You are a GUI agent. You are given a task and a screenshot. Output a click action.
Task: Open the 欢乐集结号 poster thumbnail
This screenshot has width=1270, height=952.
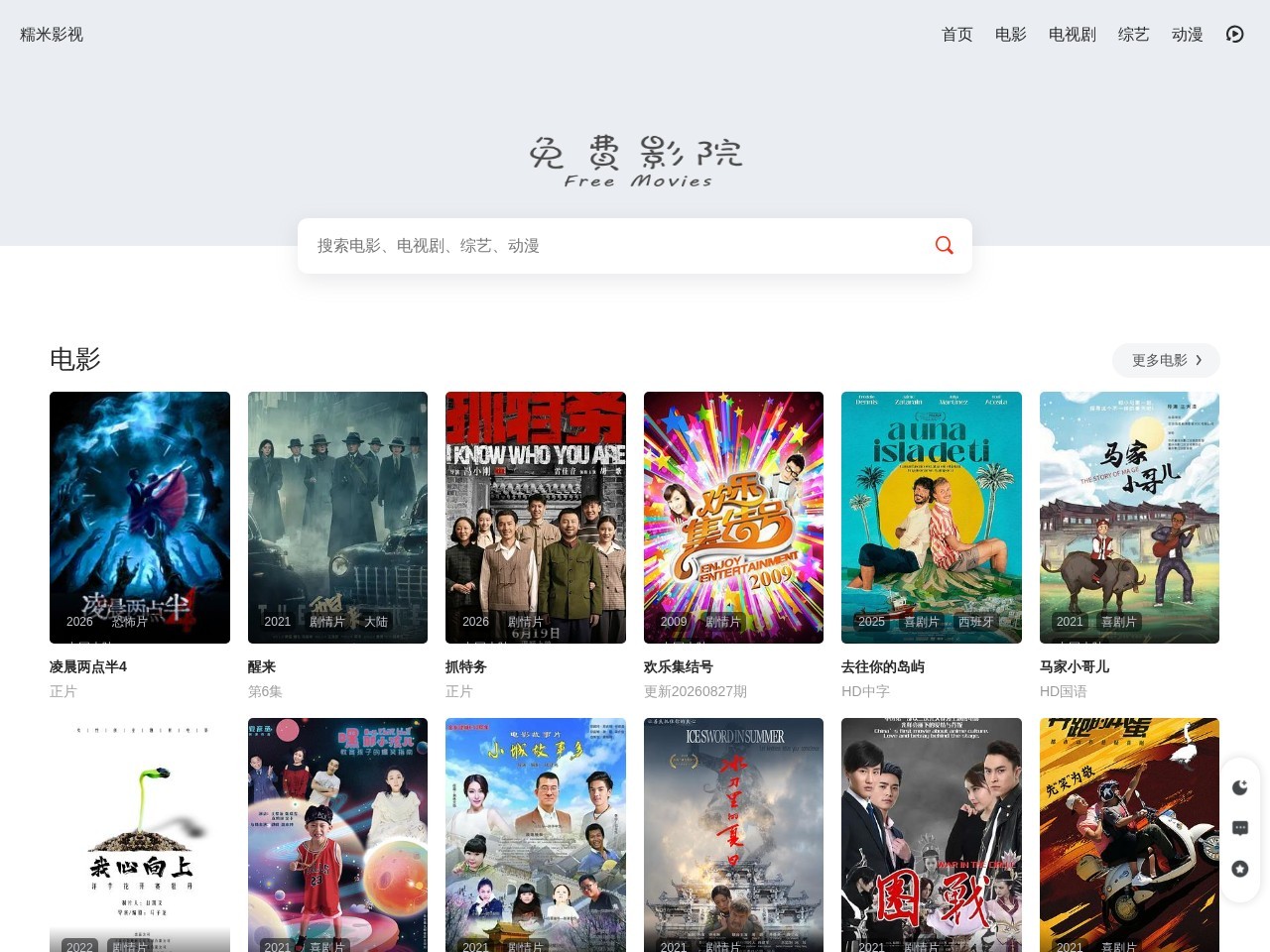[x=733, y=518]
